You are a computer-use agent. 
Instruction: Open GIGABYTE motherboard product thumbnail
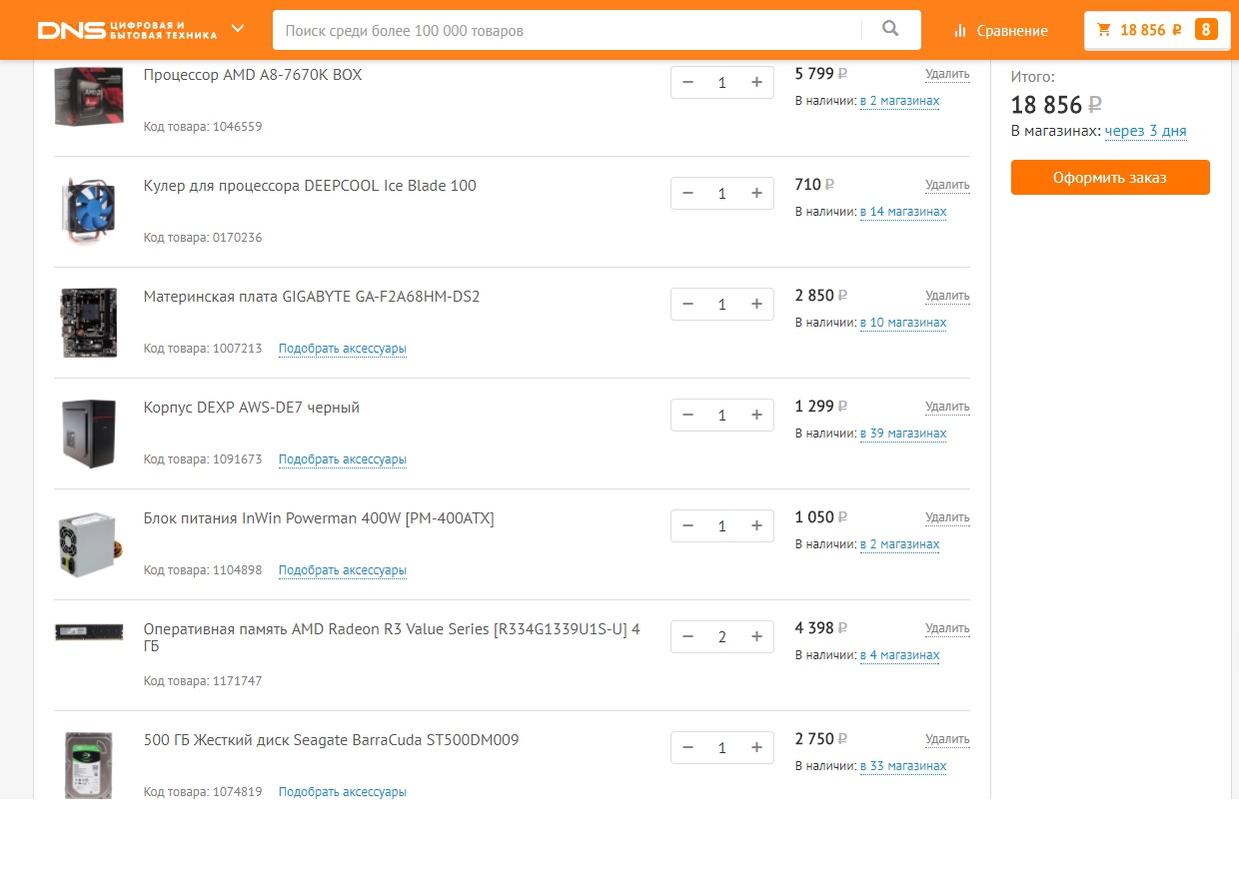coord(89,323)
